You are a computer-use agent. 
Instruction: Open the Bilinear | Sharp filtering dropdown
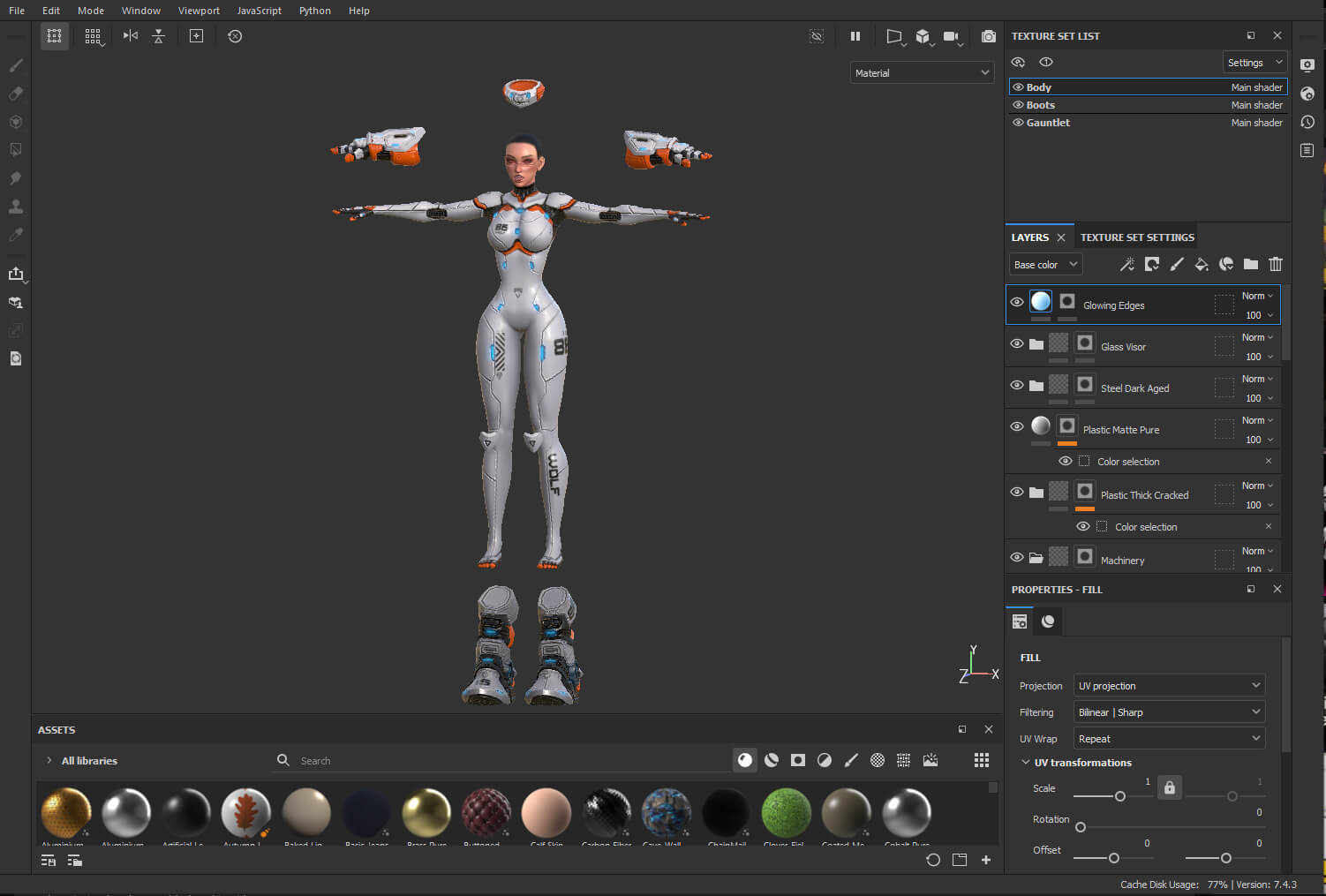point(1170,712)
